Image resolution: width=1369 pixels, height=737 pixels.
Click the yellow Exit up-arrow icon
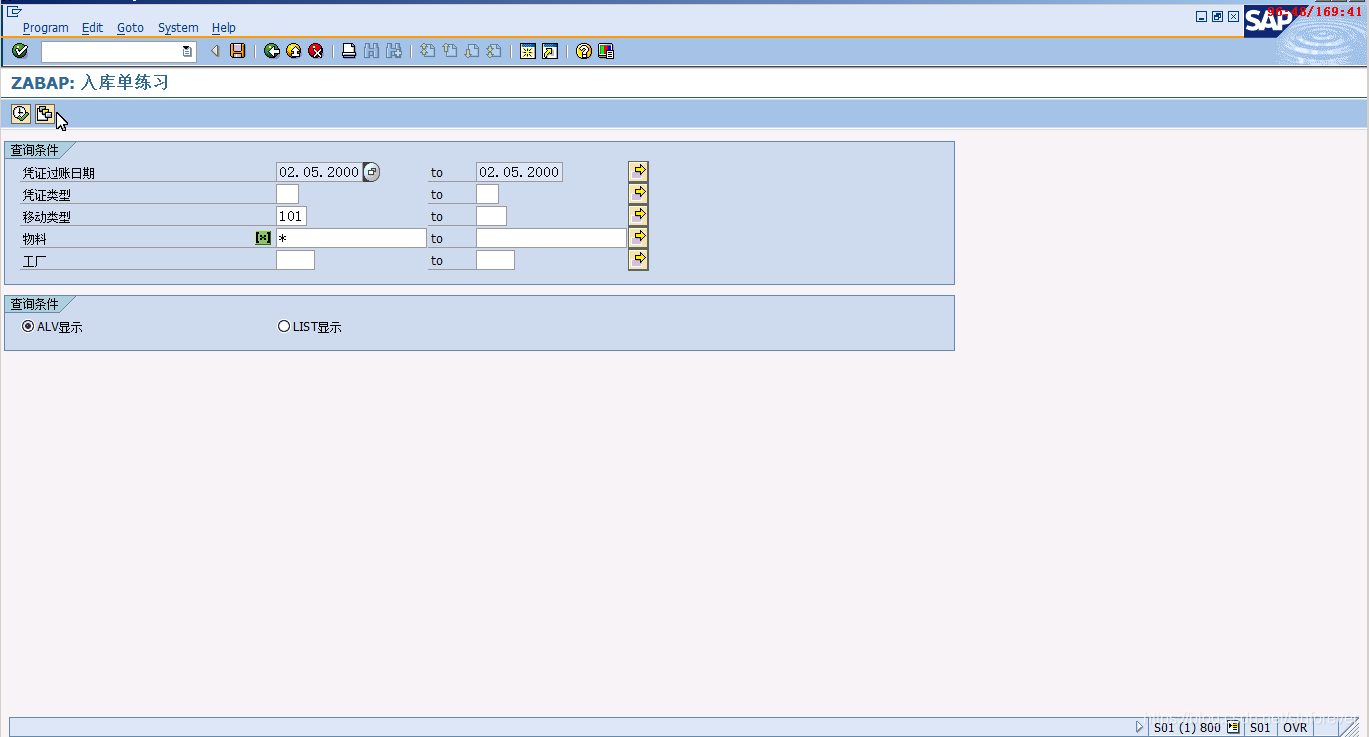click(294, 51)
